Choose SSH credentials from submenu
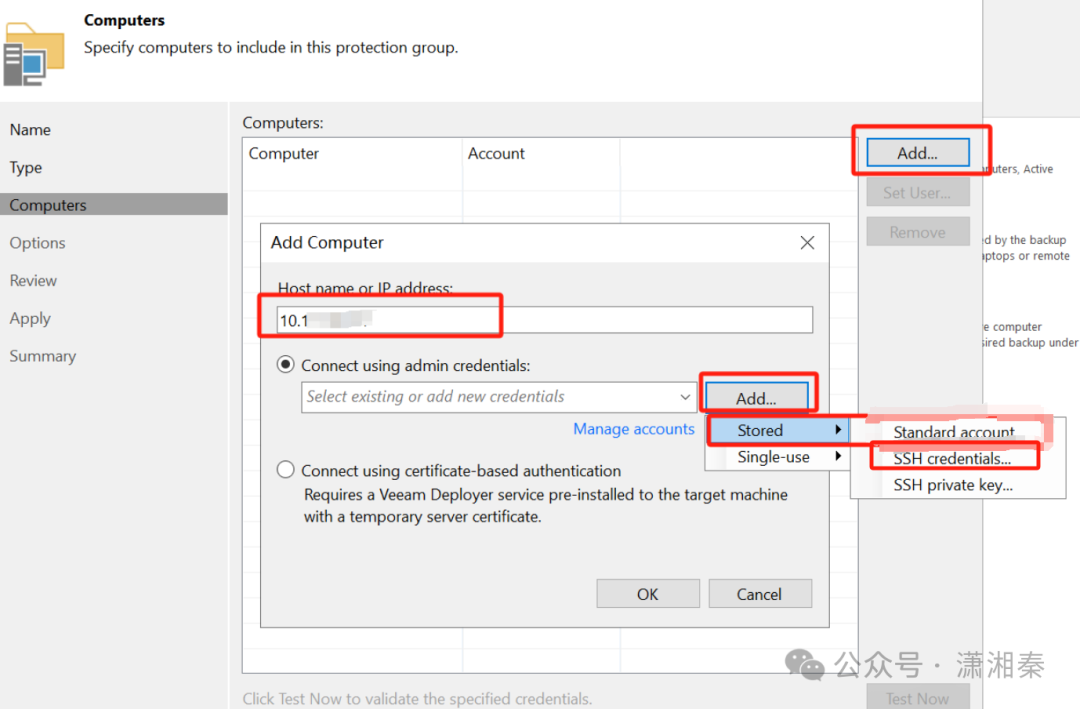The height and width of the screenshot is (709, 1080). (952, 459)
